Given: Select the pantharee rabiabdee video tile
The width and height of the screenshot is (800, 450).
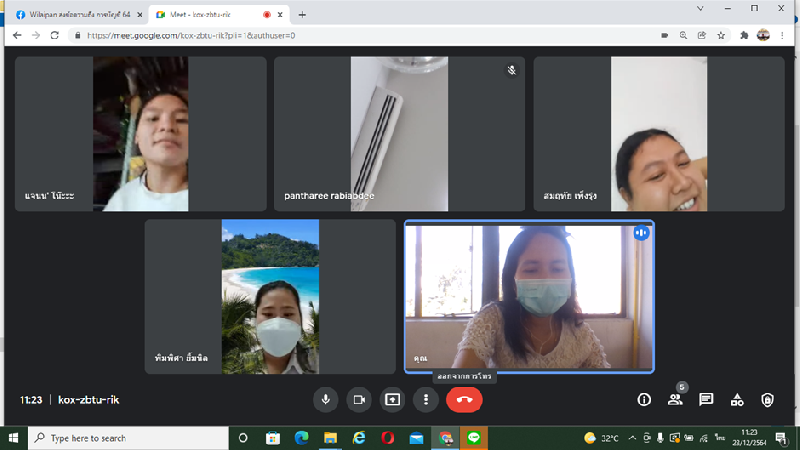Looking at the screenshot, I should click(x=399, y=133).
